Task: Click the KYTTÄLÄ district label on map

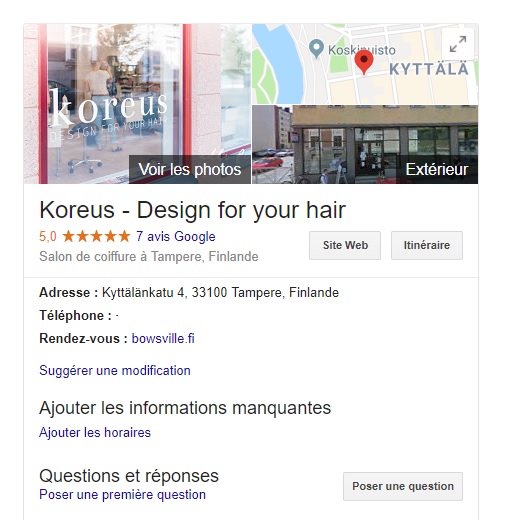Action: tap(429, 69)
